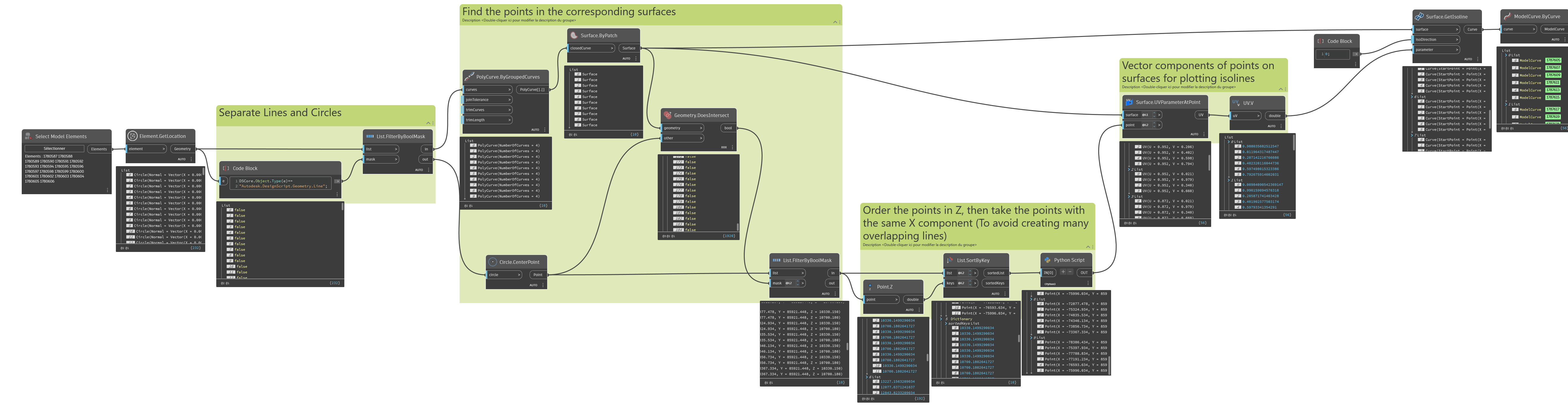
Task: Click the Elements output port
Action: click(x=99, y=149)
